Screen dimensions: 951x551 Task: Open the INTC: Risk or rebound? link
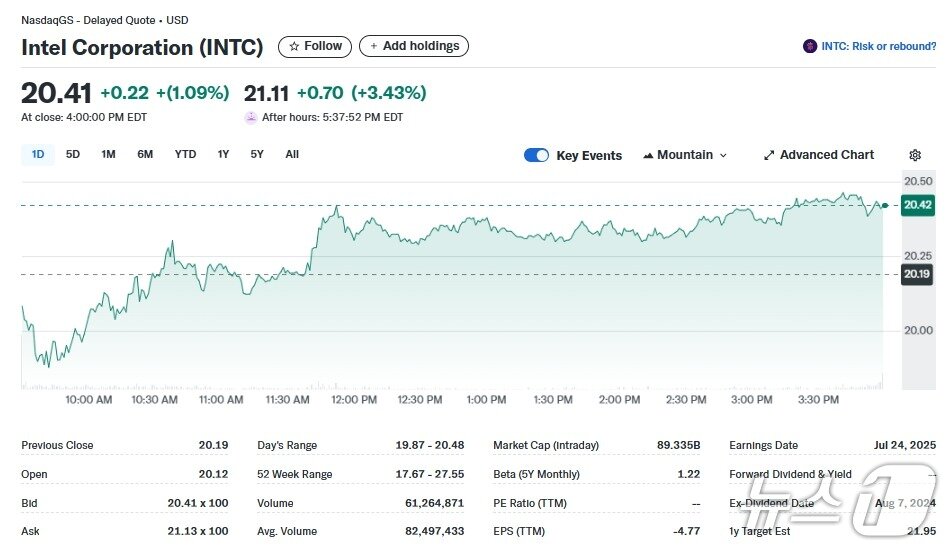pos(878,46)
